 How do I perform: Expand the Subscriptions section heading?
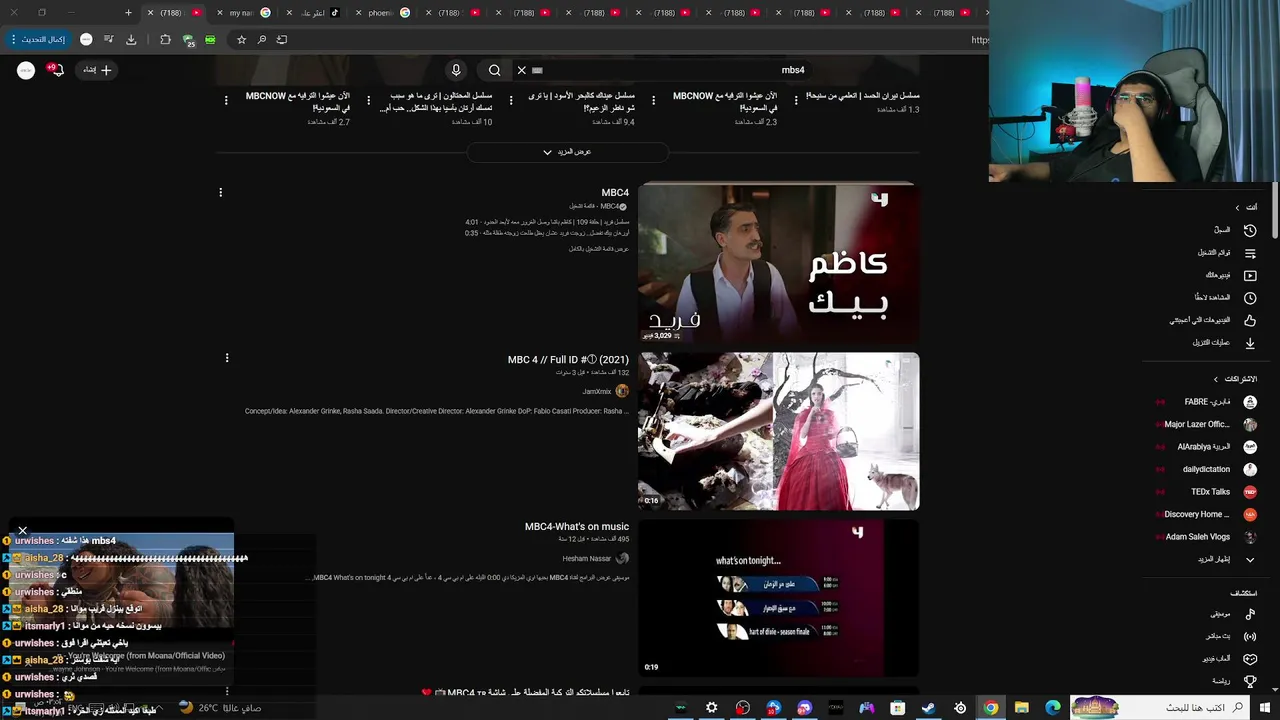(1235, 379)
